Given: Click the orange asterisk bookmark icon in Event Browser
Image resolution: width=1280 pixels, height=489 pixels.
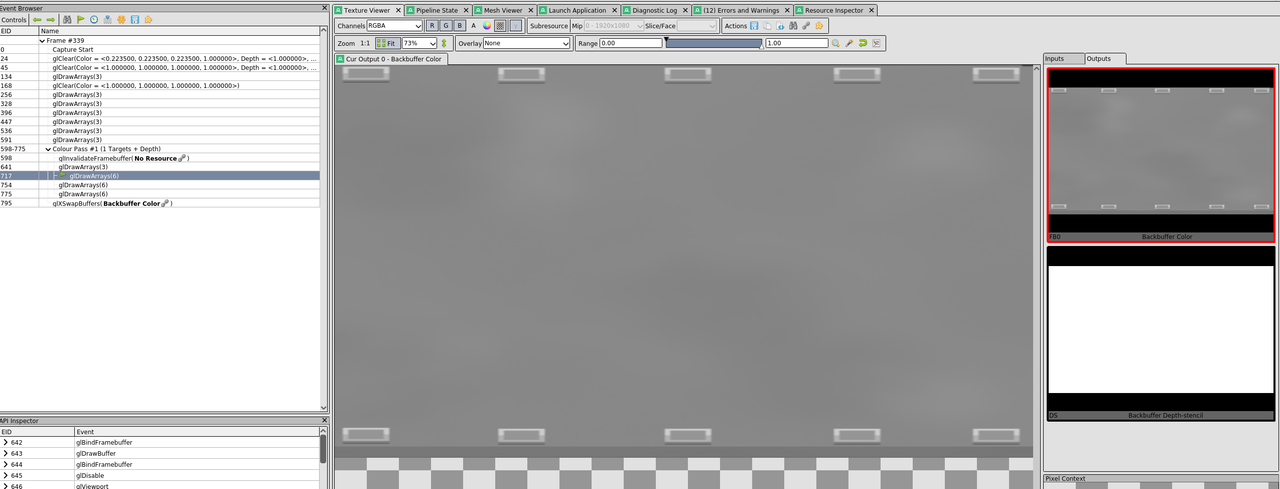Looking at the screenshot, I should click(121, 19).
